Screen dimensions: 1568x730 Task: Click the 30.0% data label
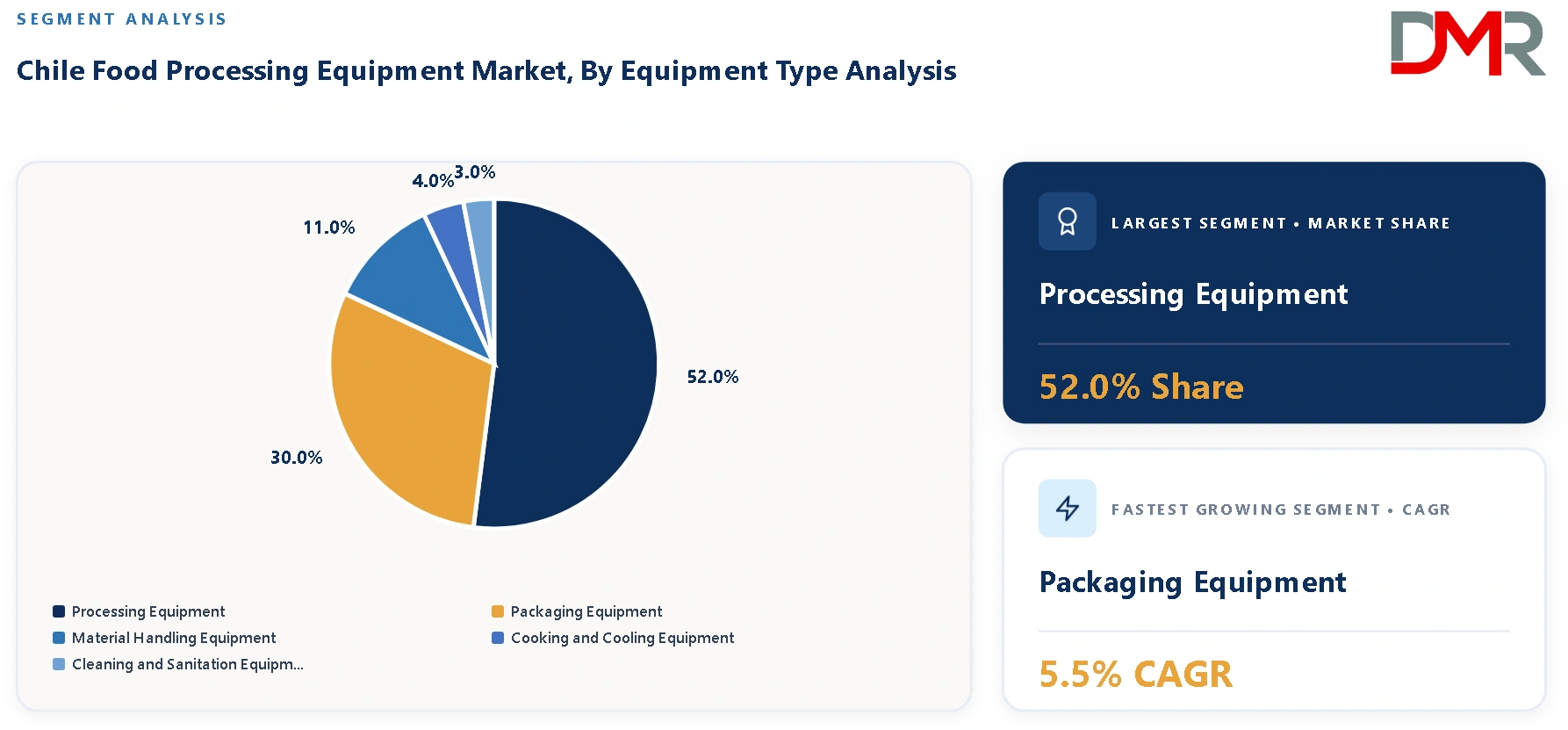click(297, 458)
